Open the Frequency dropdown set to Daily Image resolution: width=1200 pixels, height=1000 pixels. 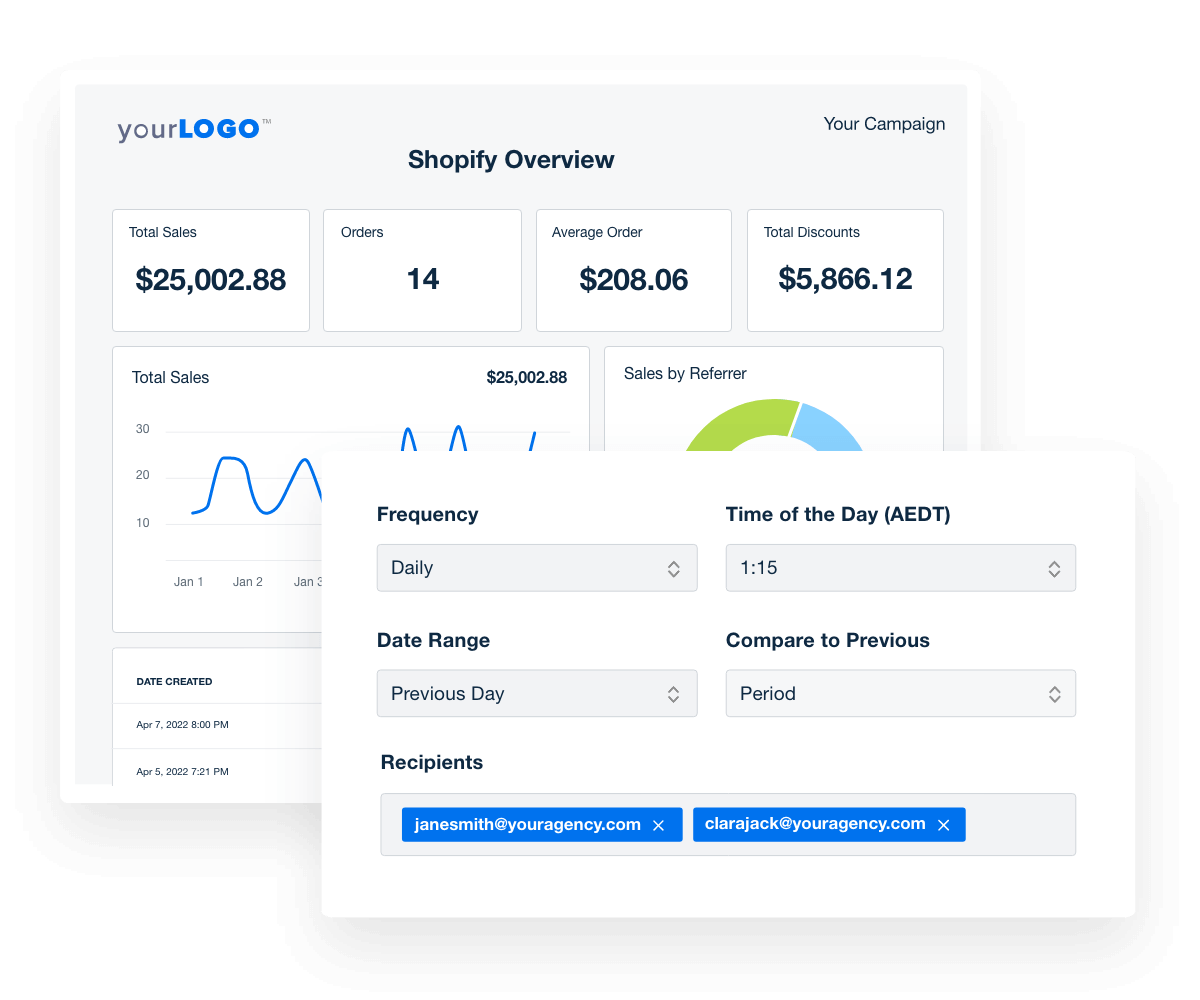click(520, 568)
